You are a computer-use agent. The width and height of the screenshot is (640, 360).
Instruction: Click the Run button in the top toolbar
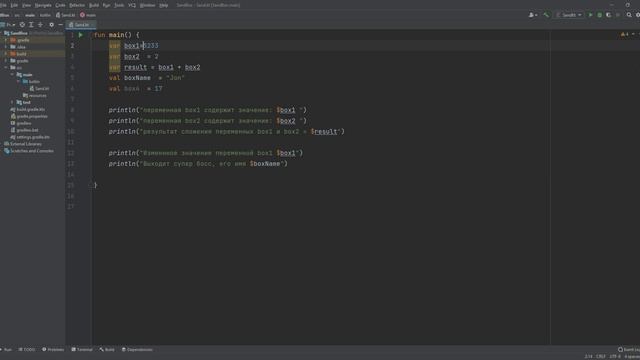coord(590,15)
